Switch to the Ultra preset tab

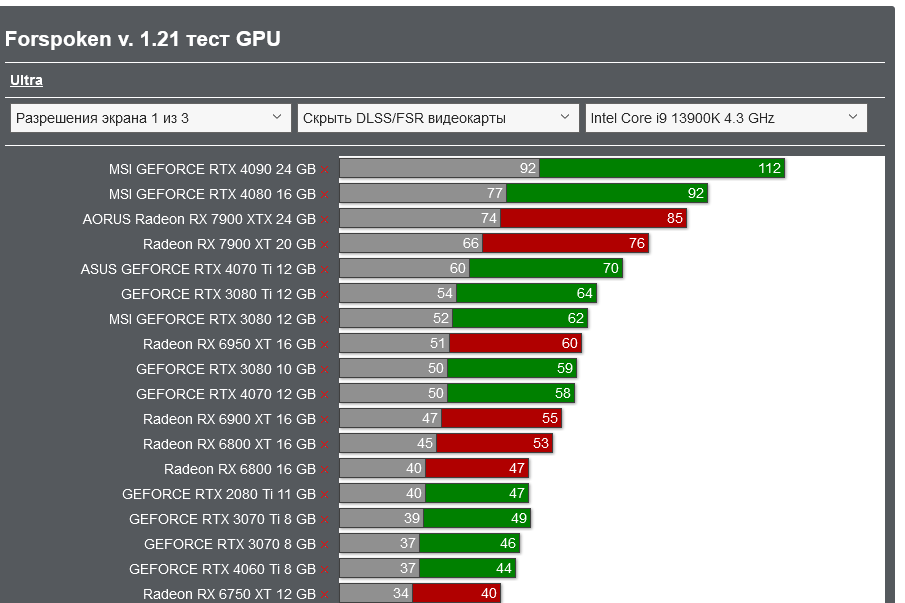tap(27, 80)
